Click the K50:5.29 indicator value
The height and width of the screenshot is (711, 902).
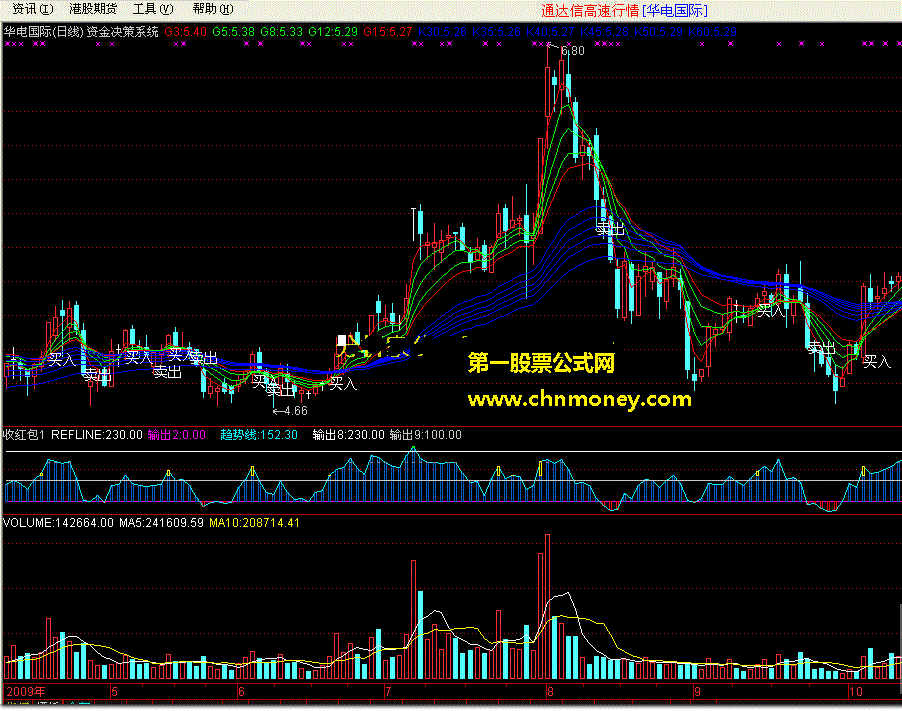tap(658, 32)
